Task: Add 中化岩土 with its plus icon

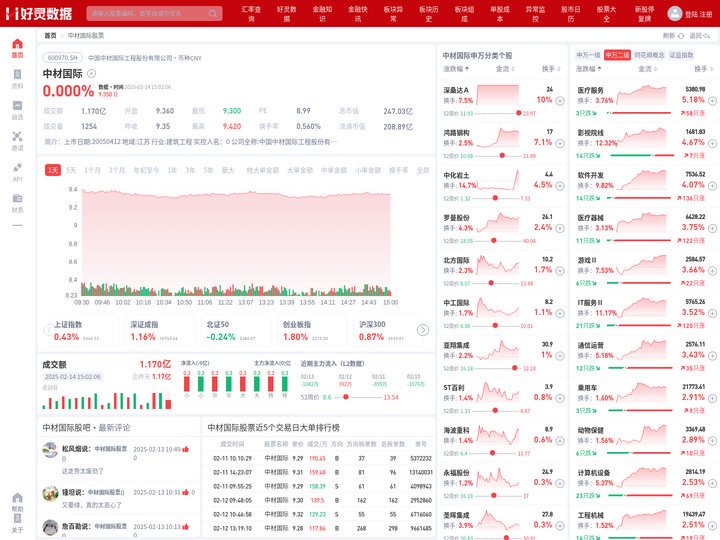Action: point(560,186)
